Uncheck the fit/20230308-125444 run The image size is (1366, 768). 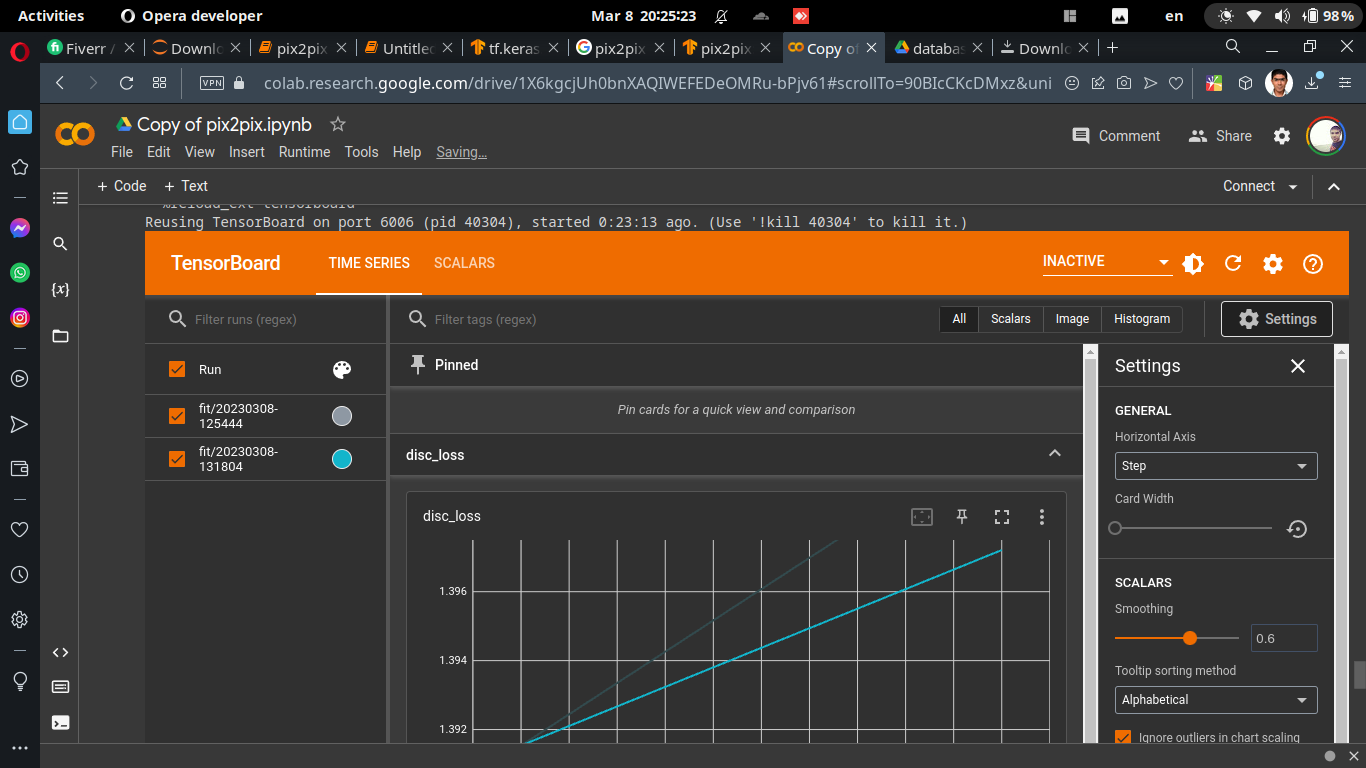[177, 416]
